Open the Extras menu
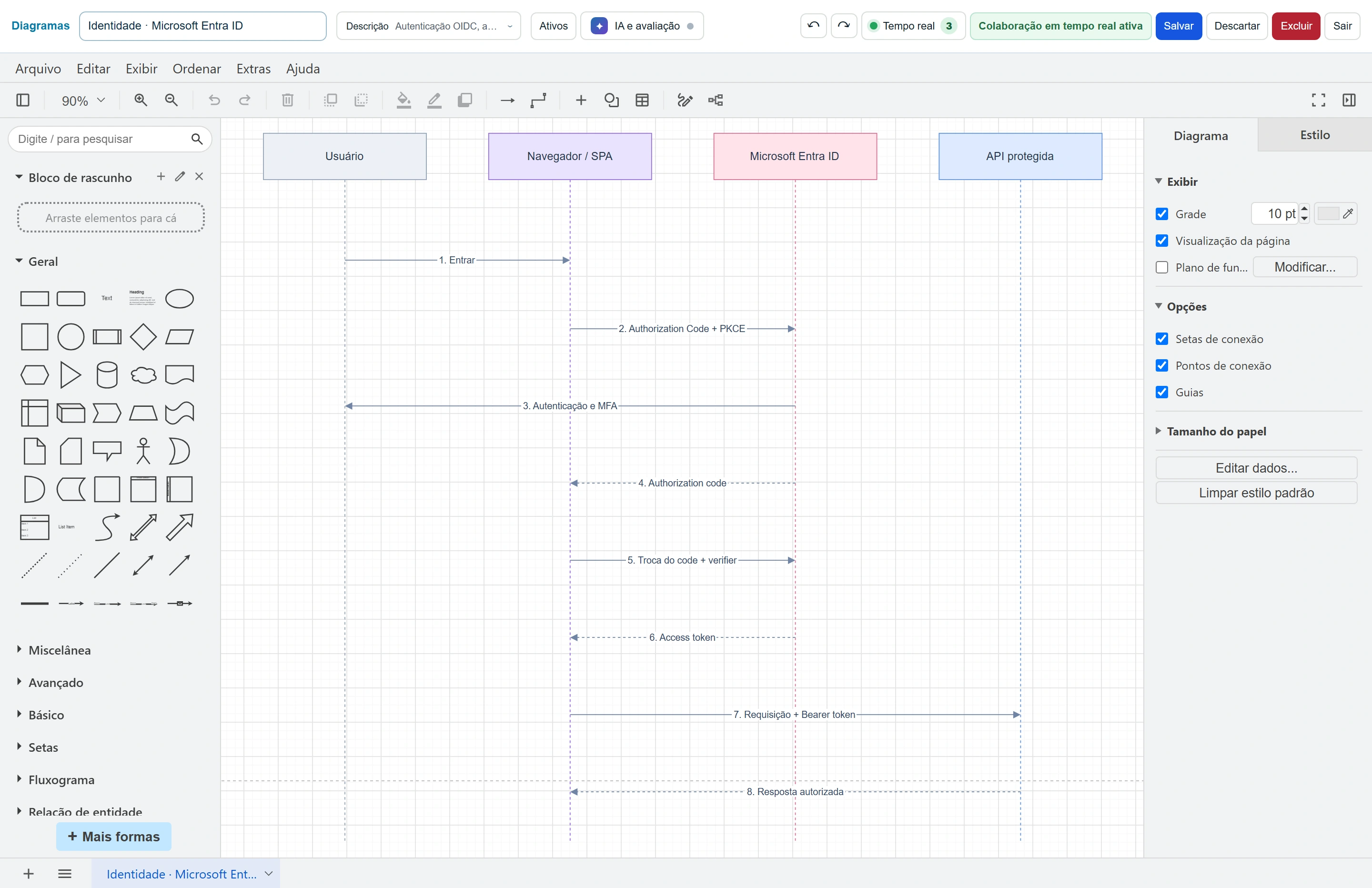 [253, 69]
